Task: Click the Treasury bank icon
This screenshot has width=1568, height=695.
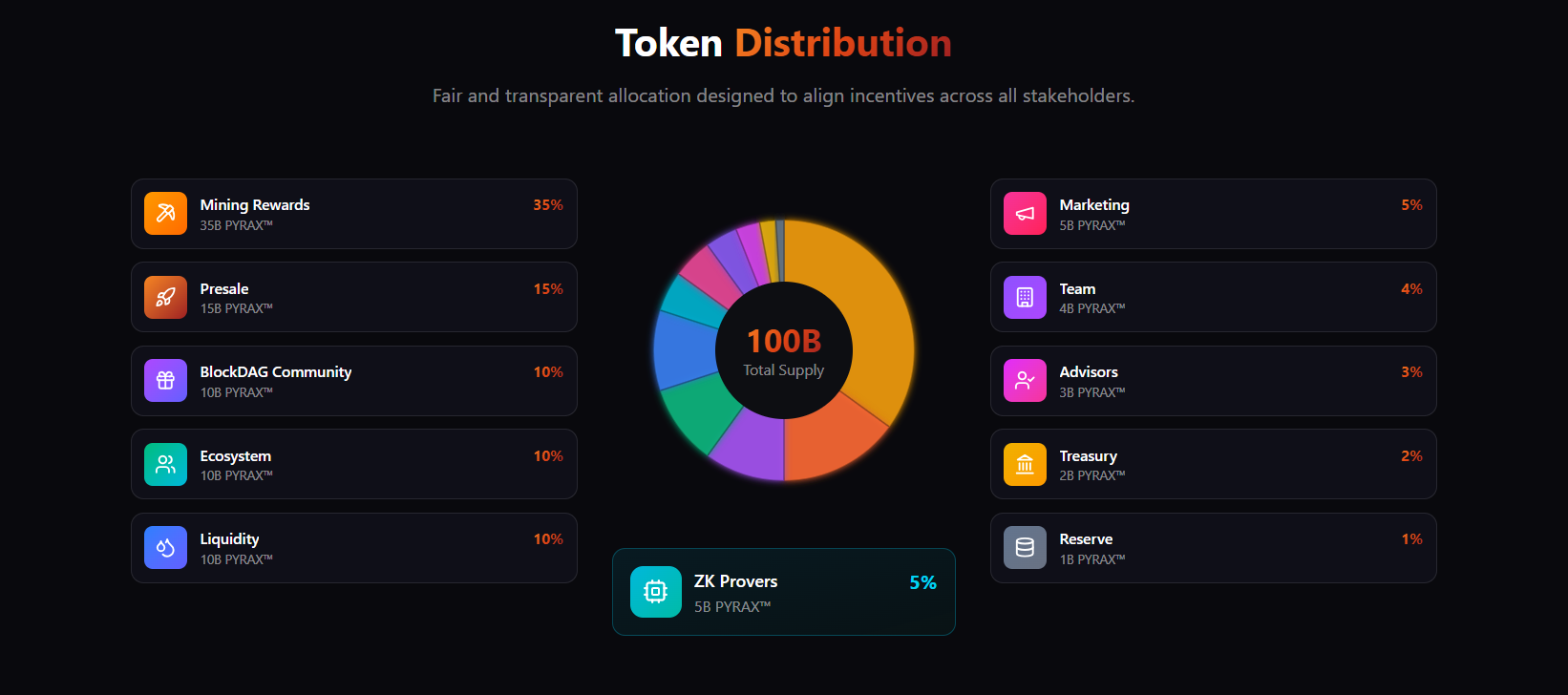Action: point(1025,464)
